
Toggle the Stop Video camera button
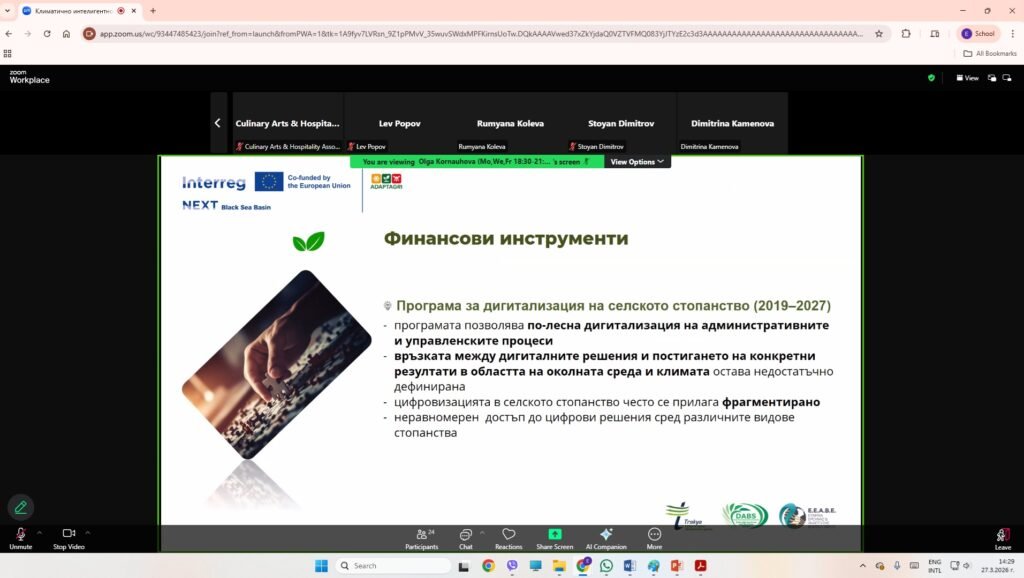tap(68, 537)
